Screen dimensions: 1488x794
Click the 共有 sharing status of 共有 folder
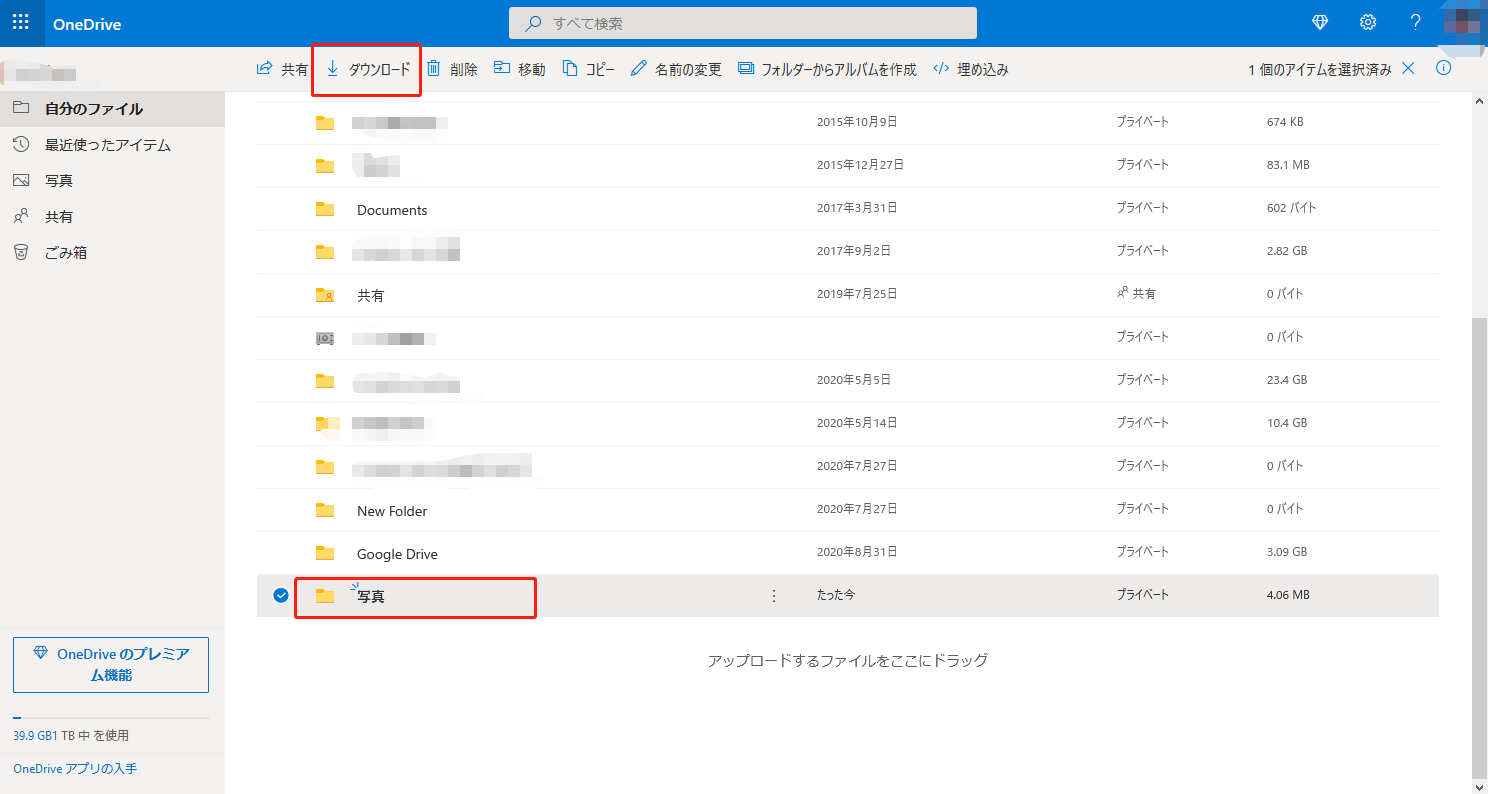pos(1136,294)
